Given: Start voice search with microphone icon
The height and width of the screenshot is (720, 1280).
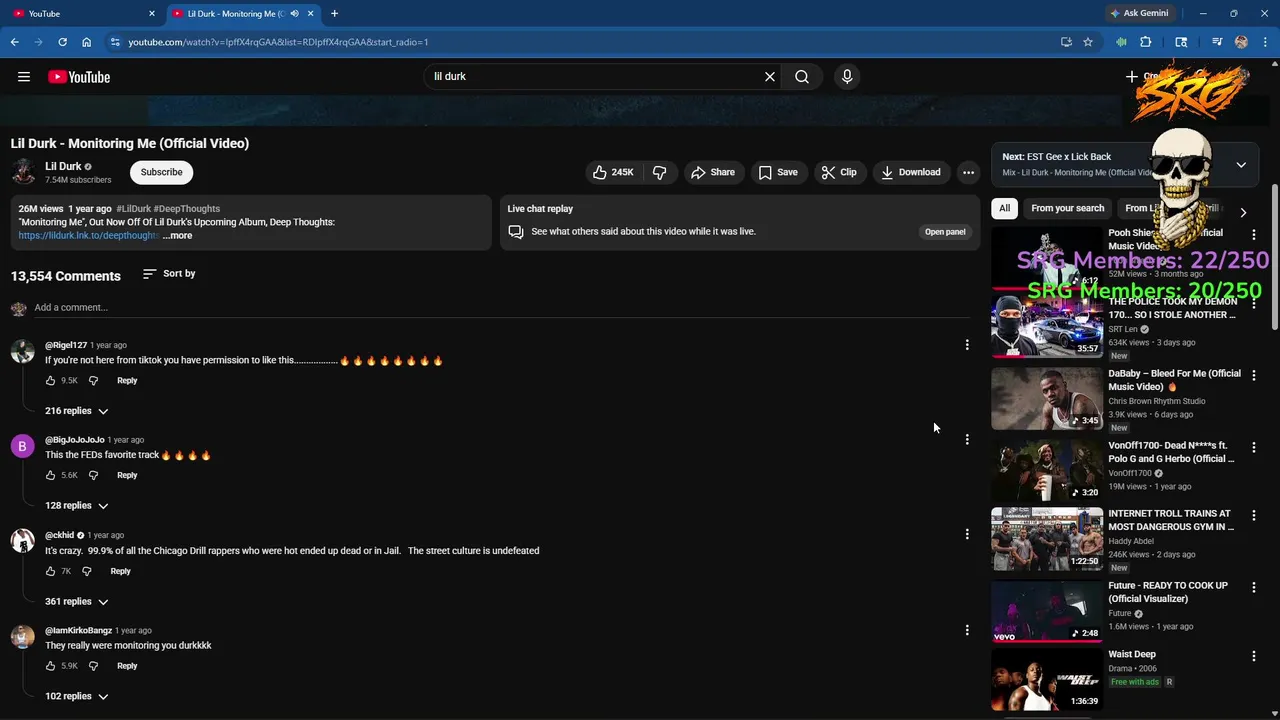Looking at the screenshot, I should point(847,76).
